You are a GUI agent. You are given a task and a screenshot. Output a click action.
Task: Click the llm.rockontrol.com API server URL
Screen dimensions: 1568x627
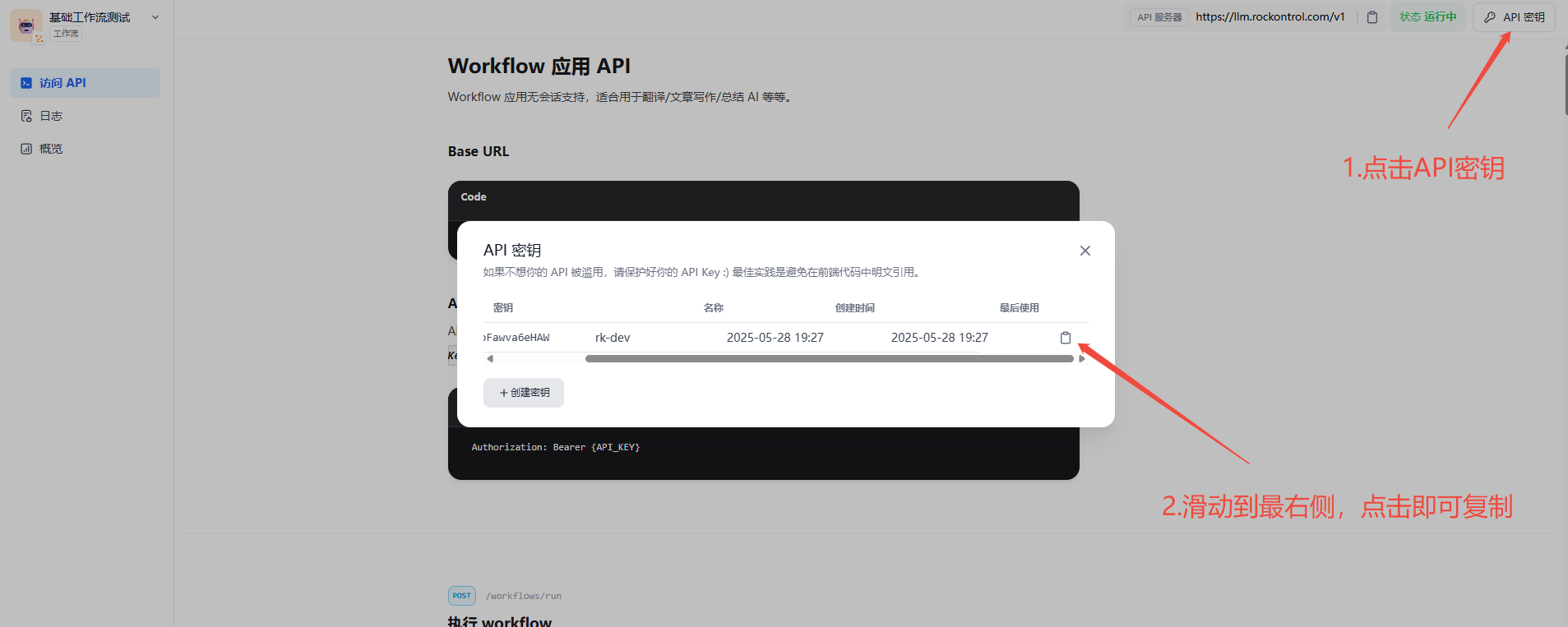coord(1270,17)
